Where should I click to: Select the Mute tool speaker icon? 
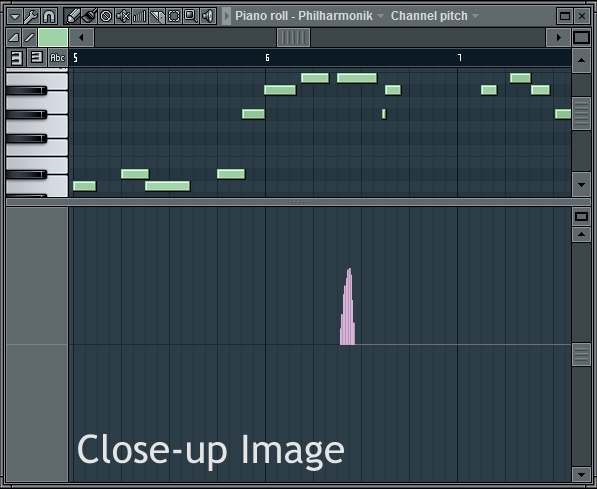(123, 16)
